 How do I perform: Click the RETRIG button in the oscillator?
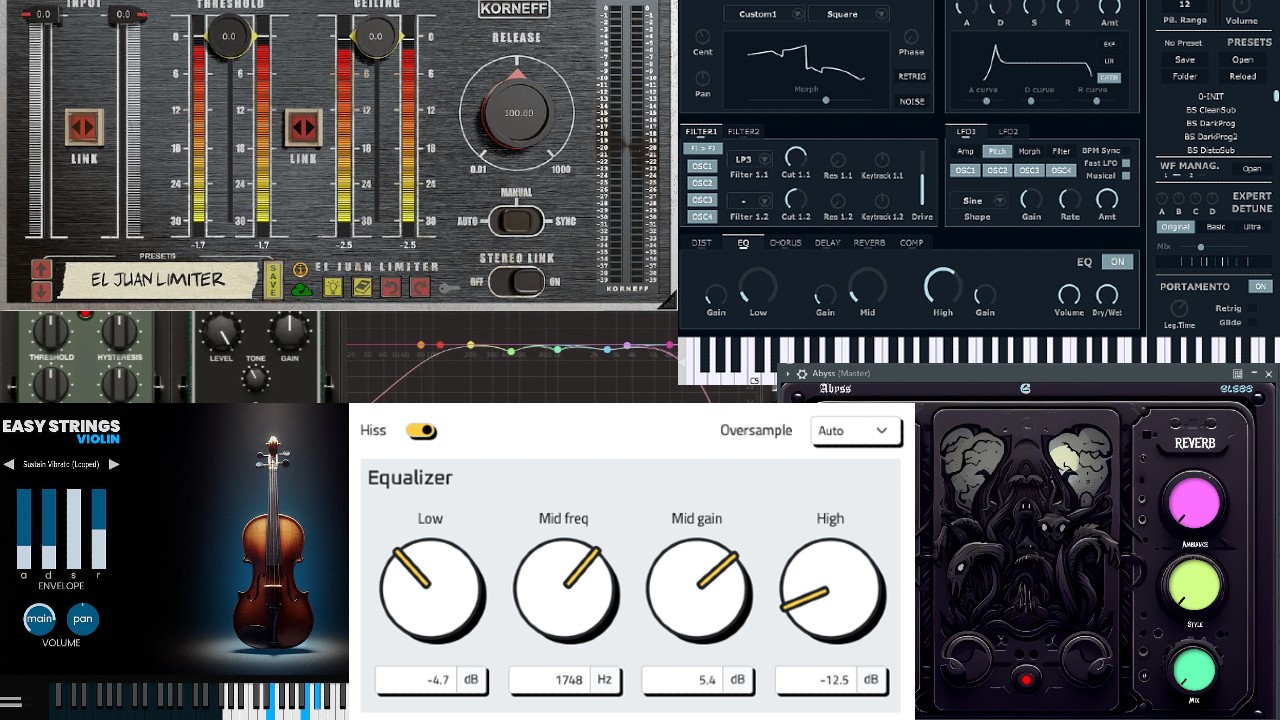click(x=912, y=76)
